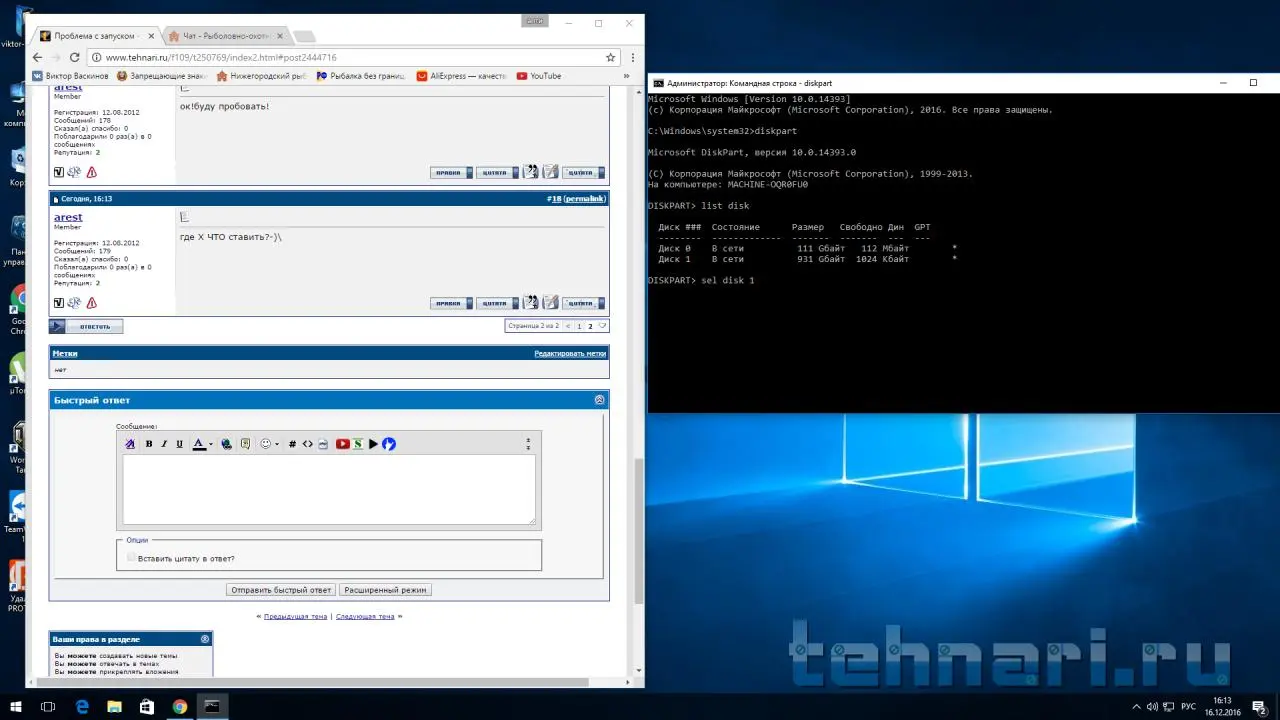Open 'Предыдущая тема' link
This screenshot has height=720, width=1280.
click(295, 617)
